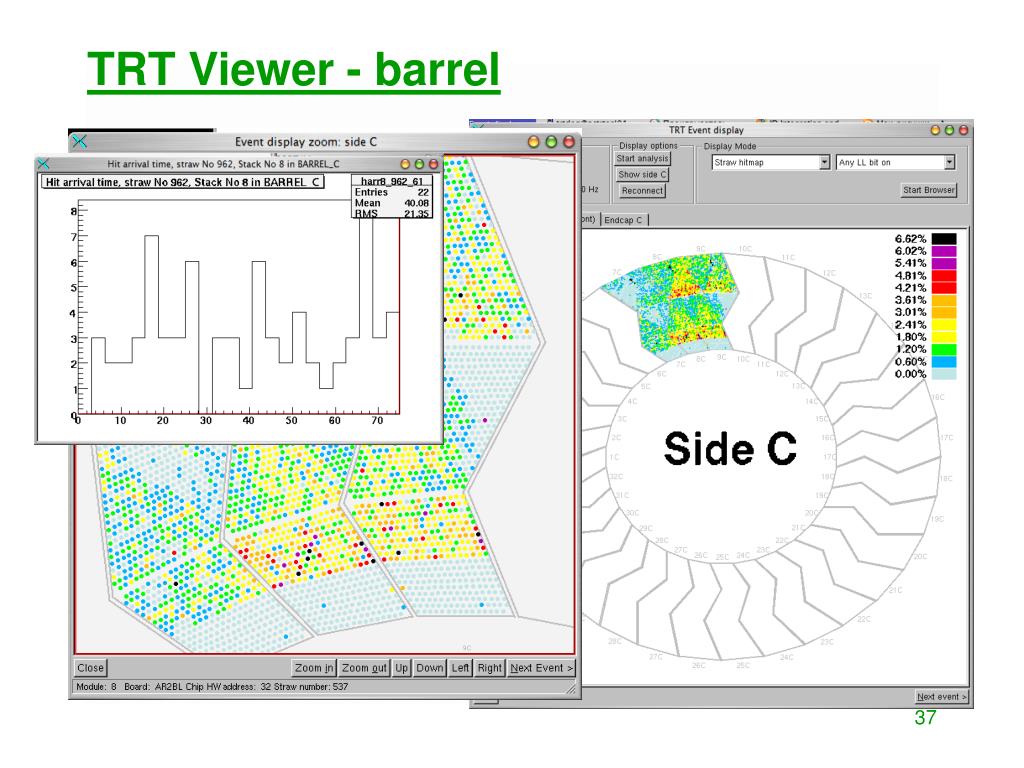
Task: Close the TRT Event display window
Action: click(x=963, y=130)
